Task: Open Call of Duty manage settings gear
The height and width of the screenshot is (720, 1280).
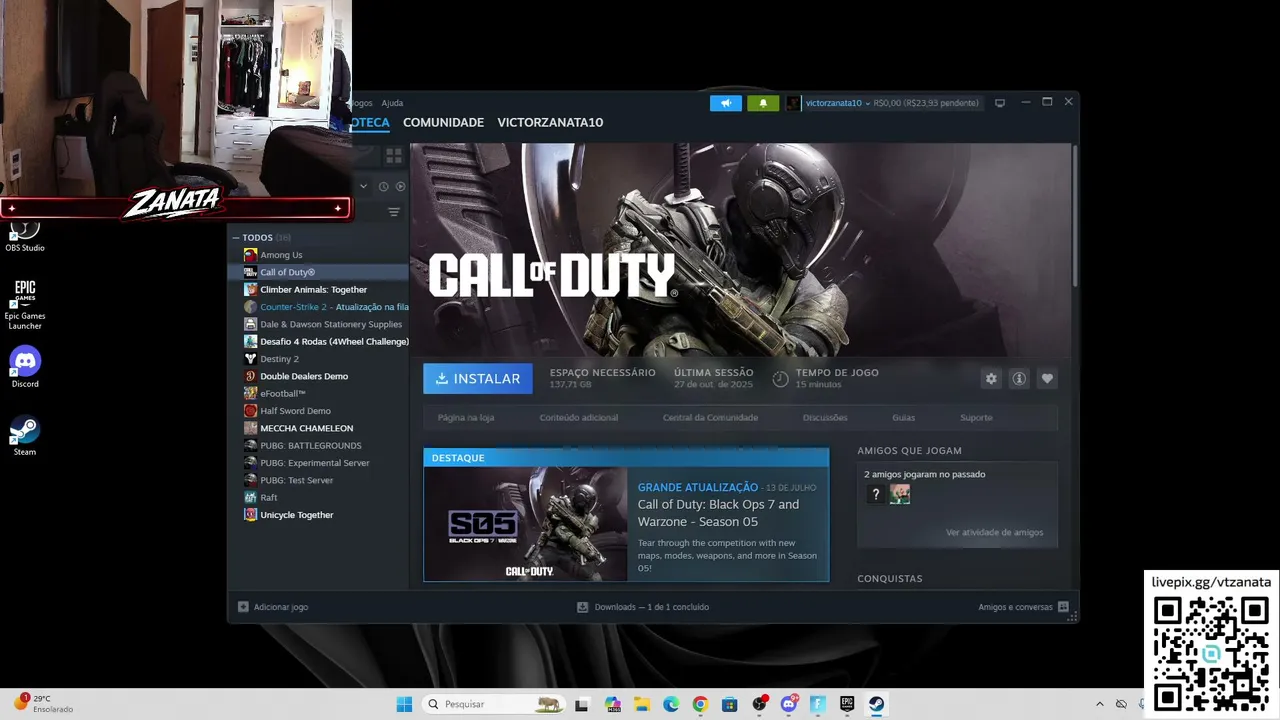Action: point(991,379)
